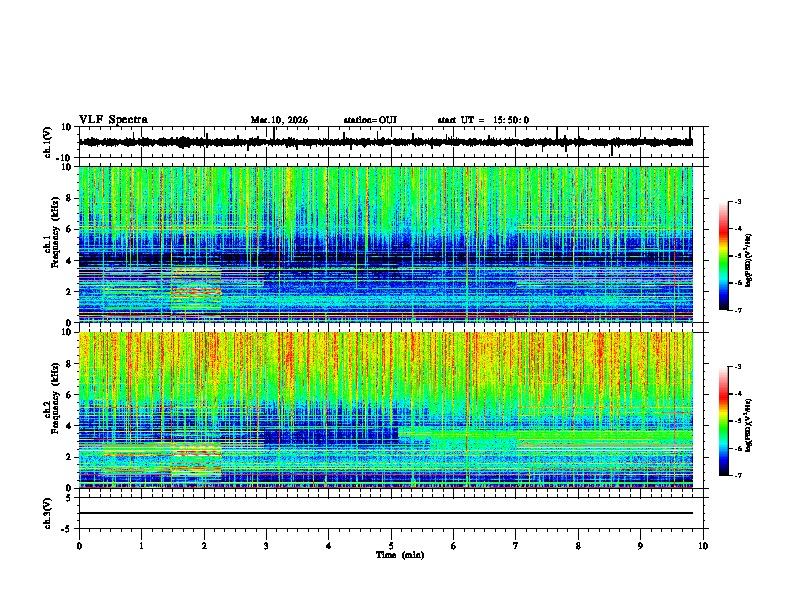The height and width of the screenshot is (612, 792).
Task: Click the "VLF Spectra" plot title
Action: [113, 120]
